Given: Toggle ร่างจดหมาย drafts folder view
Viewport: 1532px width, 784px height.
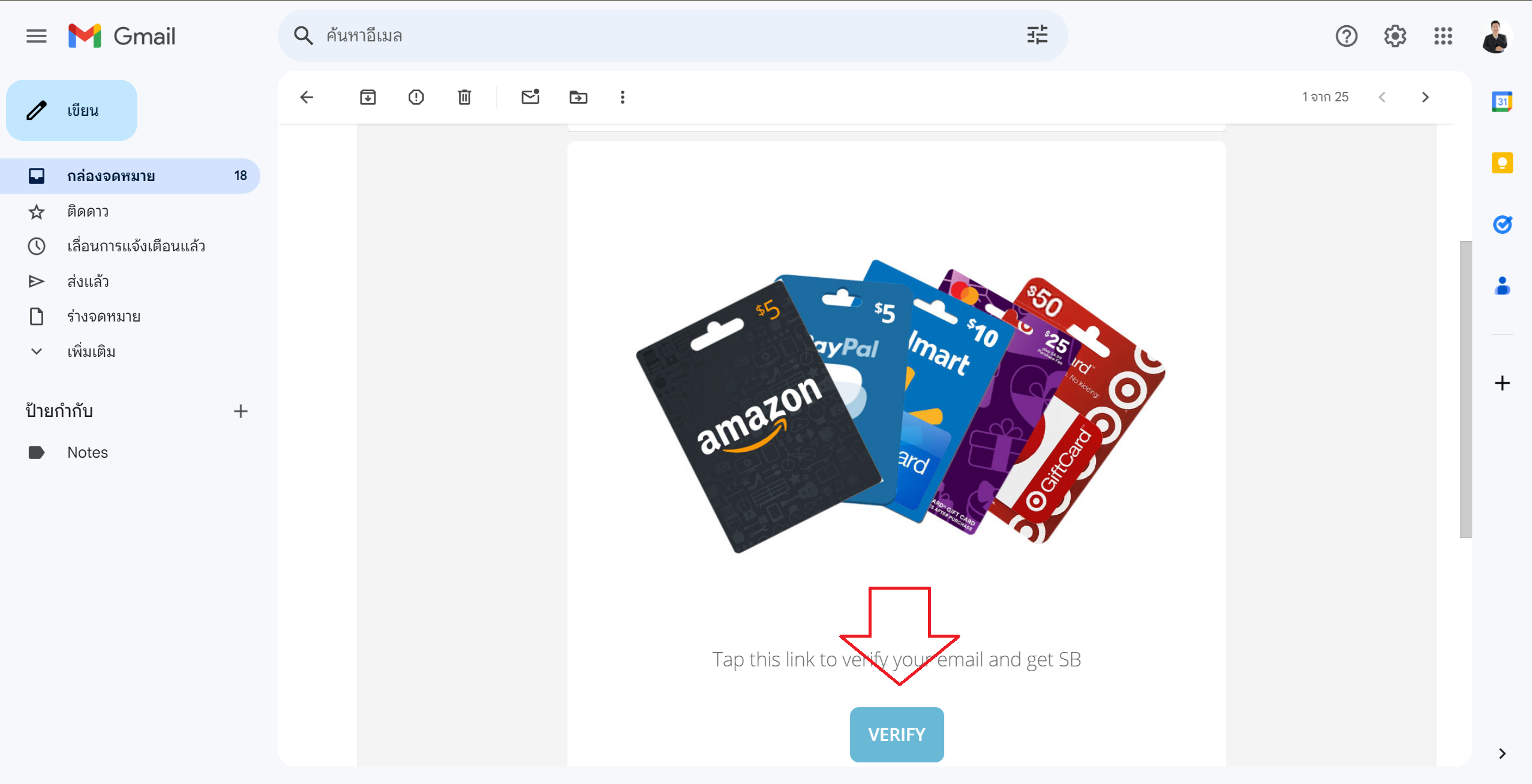Looking at the screenshot, I should [x=103, y=316].
